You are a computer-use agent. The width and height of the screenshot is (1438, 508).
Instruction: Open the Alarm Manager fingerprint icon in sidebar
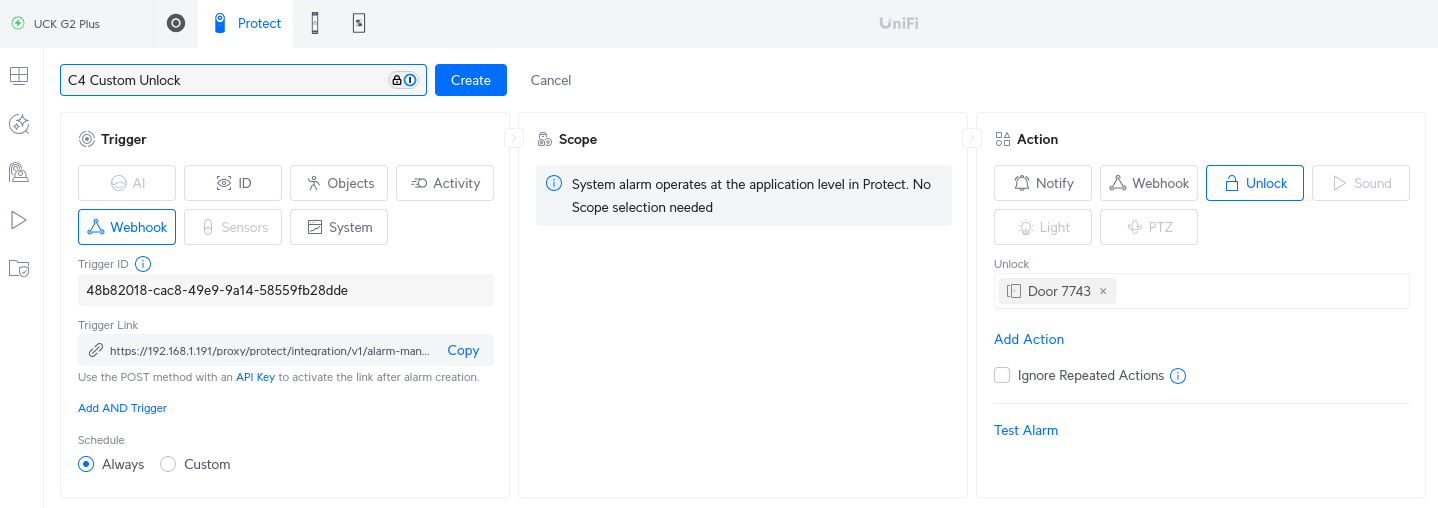tap(19, 172)
